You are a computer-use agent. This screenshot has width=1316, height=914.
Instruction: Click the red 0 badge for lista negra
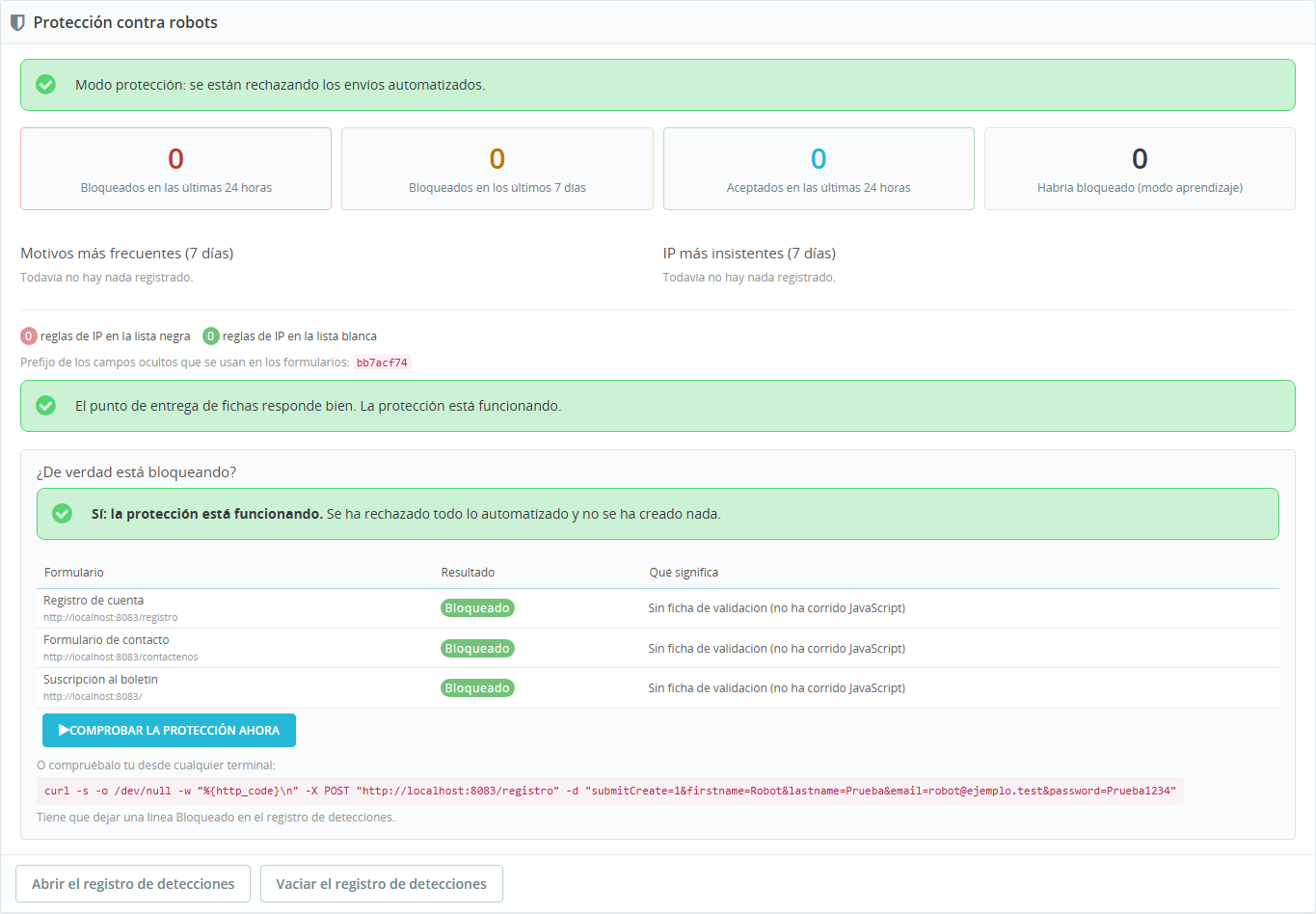coord(29,336)
